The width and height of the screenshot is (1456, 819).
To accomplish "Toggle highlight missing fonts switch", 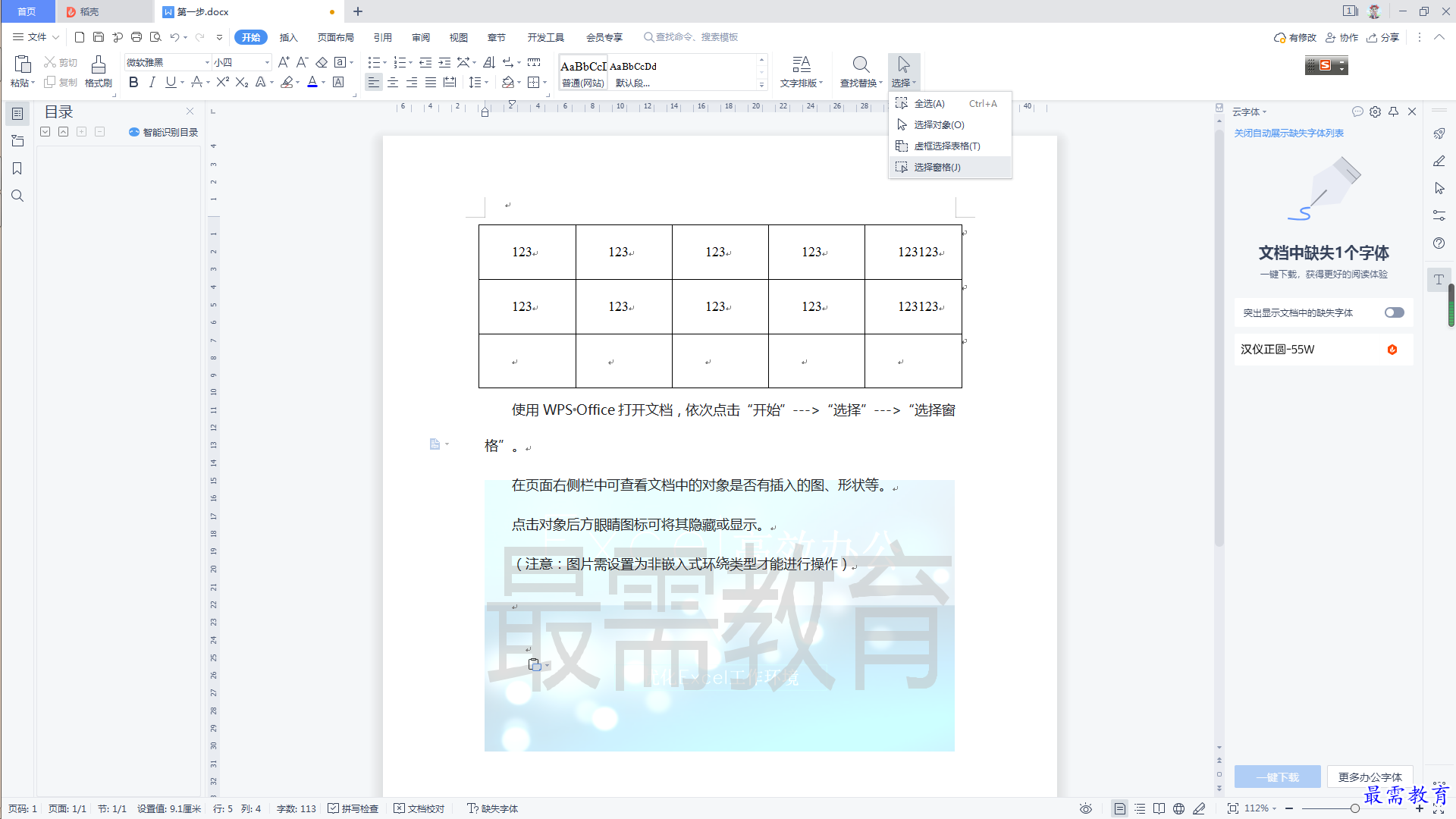I will coord(1394,312).
